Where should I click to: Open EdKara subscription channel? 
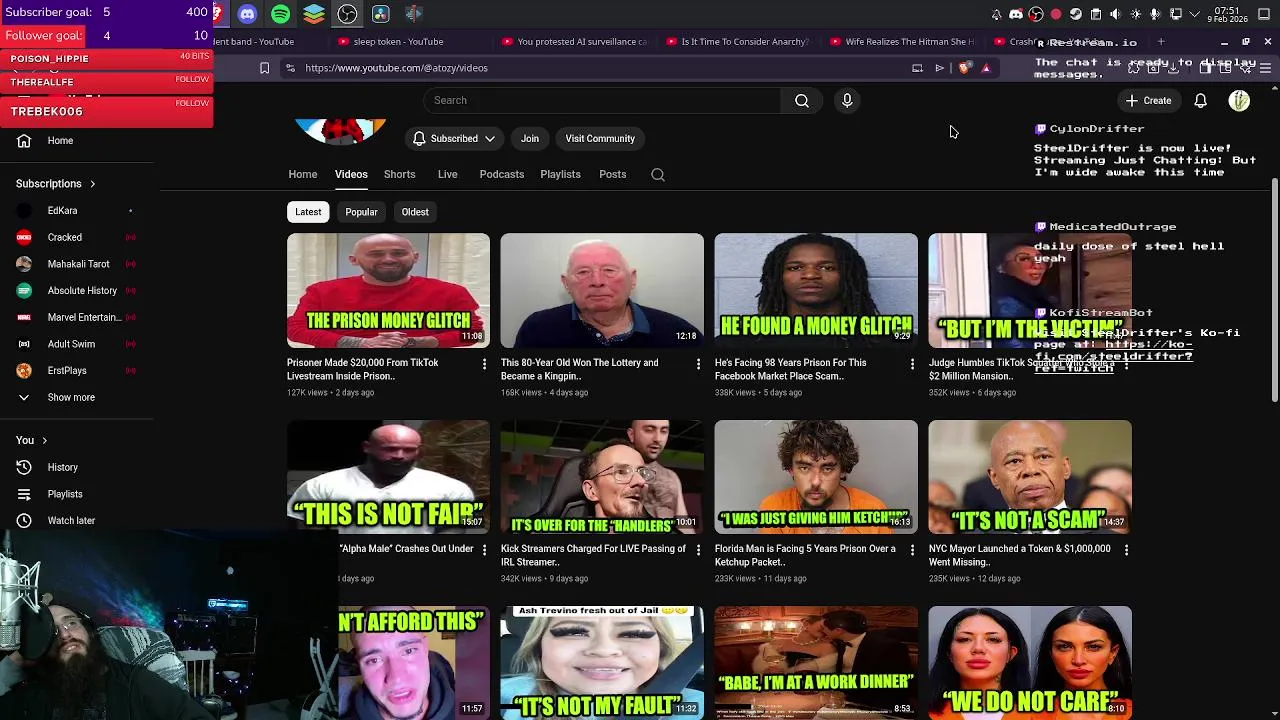[75, 211]
